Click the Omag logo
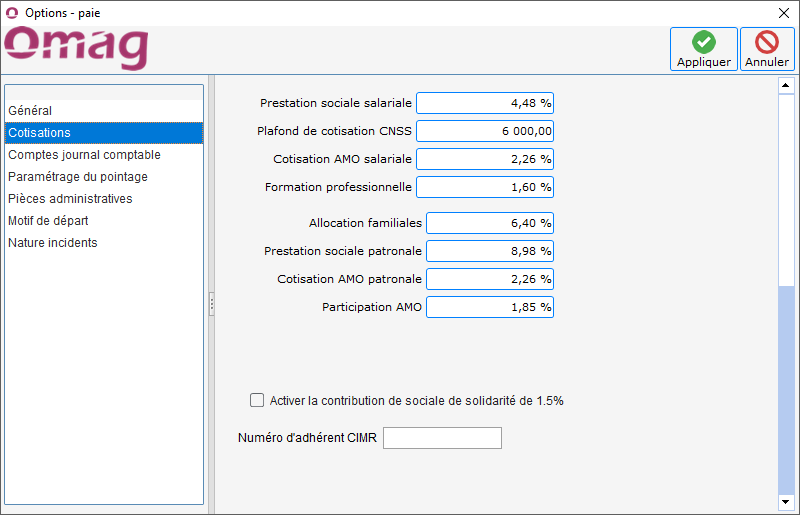Image resolution: width=800 pixels, height=515 pixels. point(77,48)
